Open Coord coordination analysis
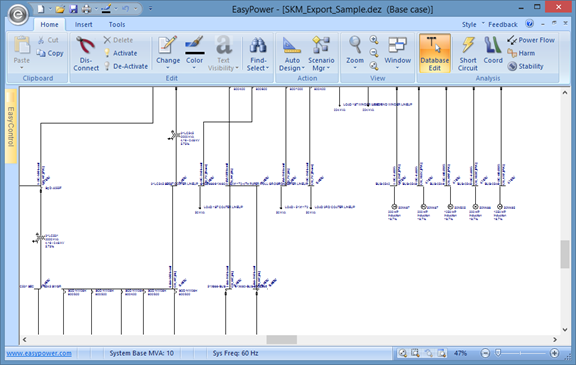The image size is (576, 365). coord(493,50)
